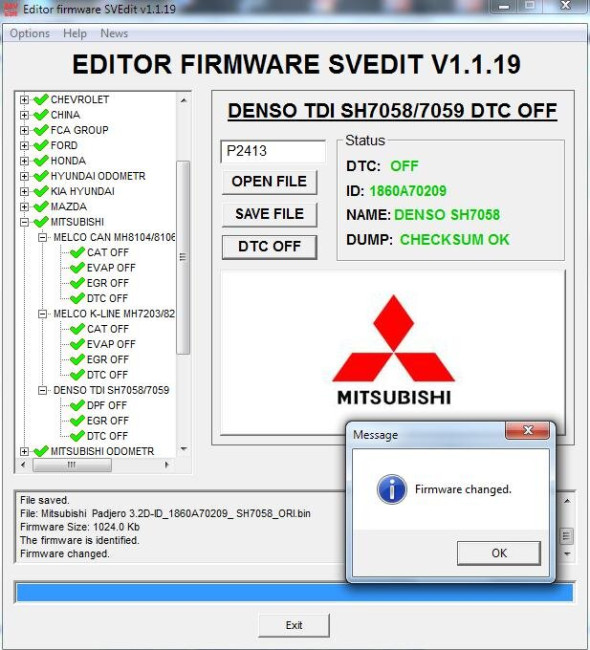Click the OPEN FILE button
This screenshot has height=650, width=590.
270,182
